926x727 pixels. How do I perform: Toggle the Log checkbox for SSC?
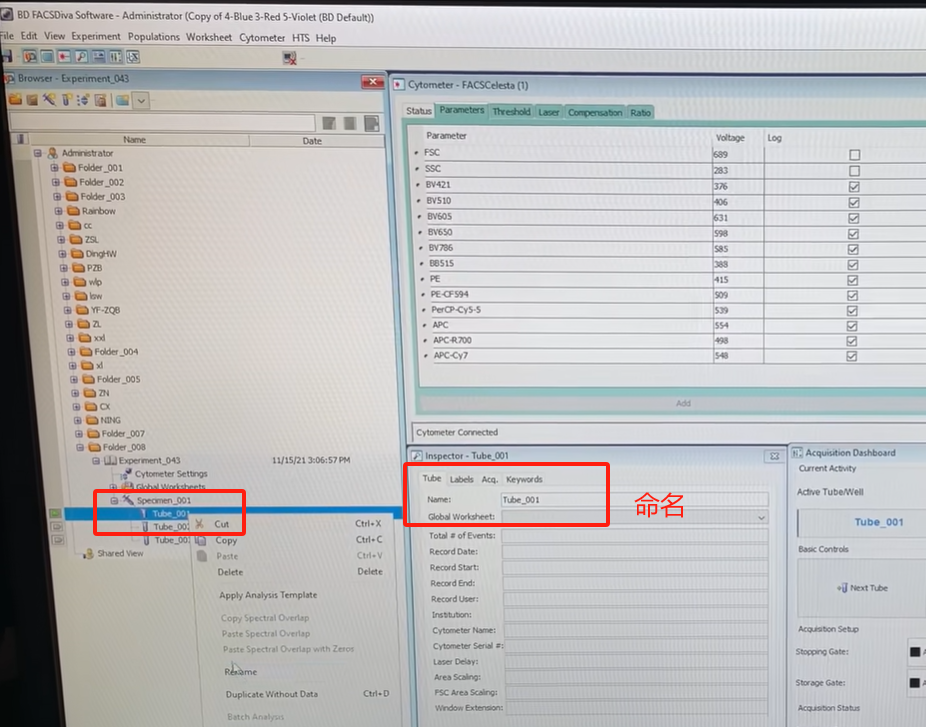[855, 171]
